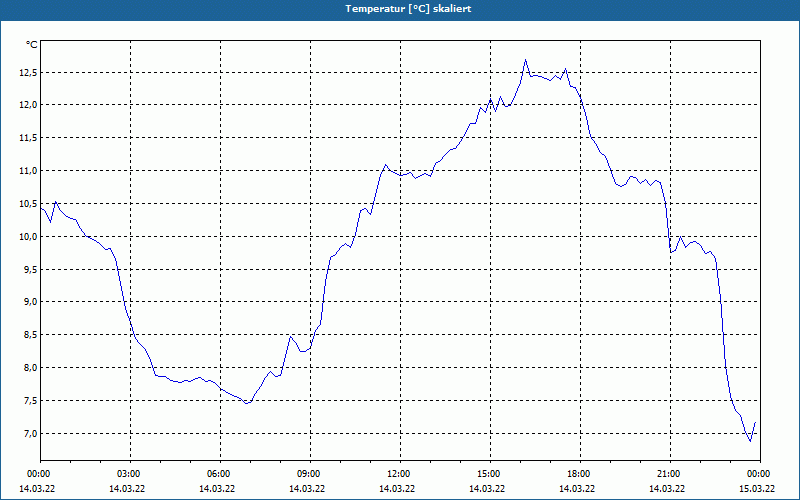800x500 pixels.
Task: Click the 00:00 label above 15.03.22
Action: pos(760,474)
